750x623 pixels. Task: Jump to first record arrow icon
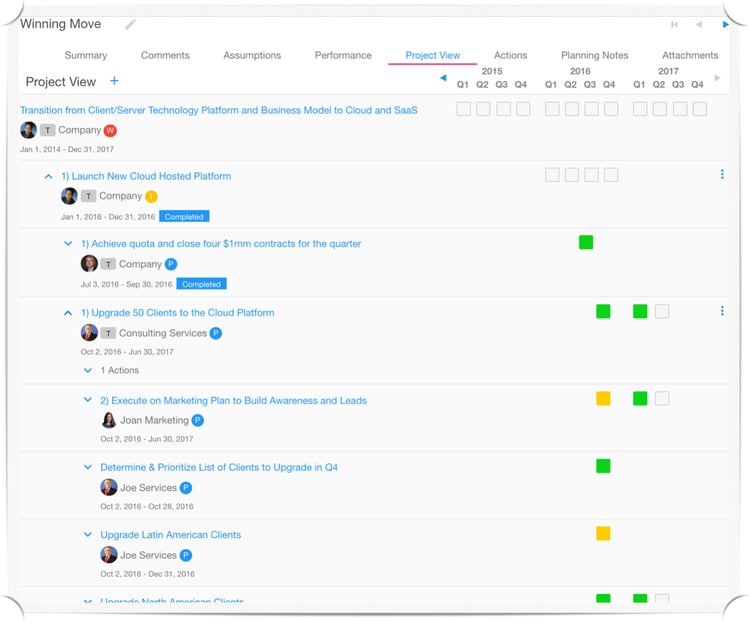pos(674,24)
